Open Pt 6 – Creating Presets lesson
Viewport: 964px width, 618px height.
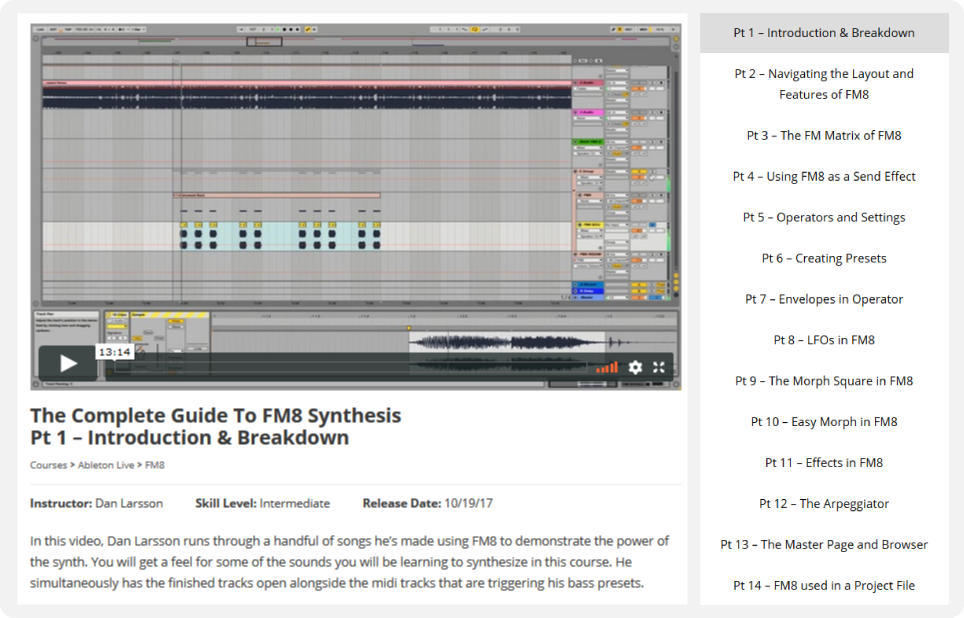tap(824, 258)
